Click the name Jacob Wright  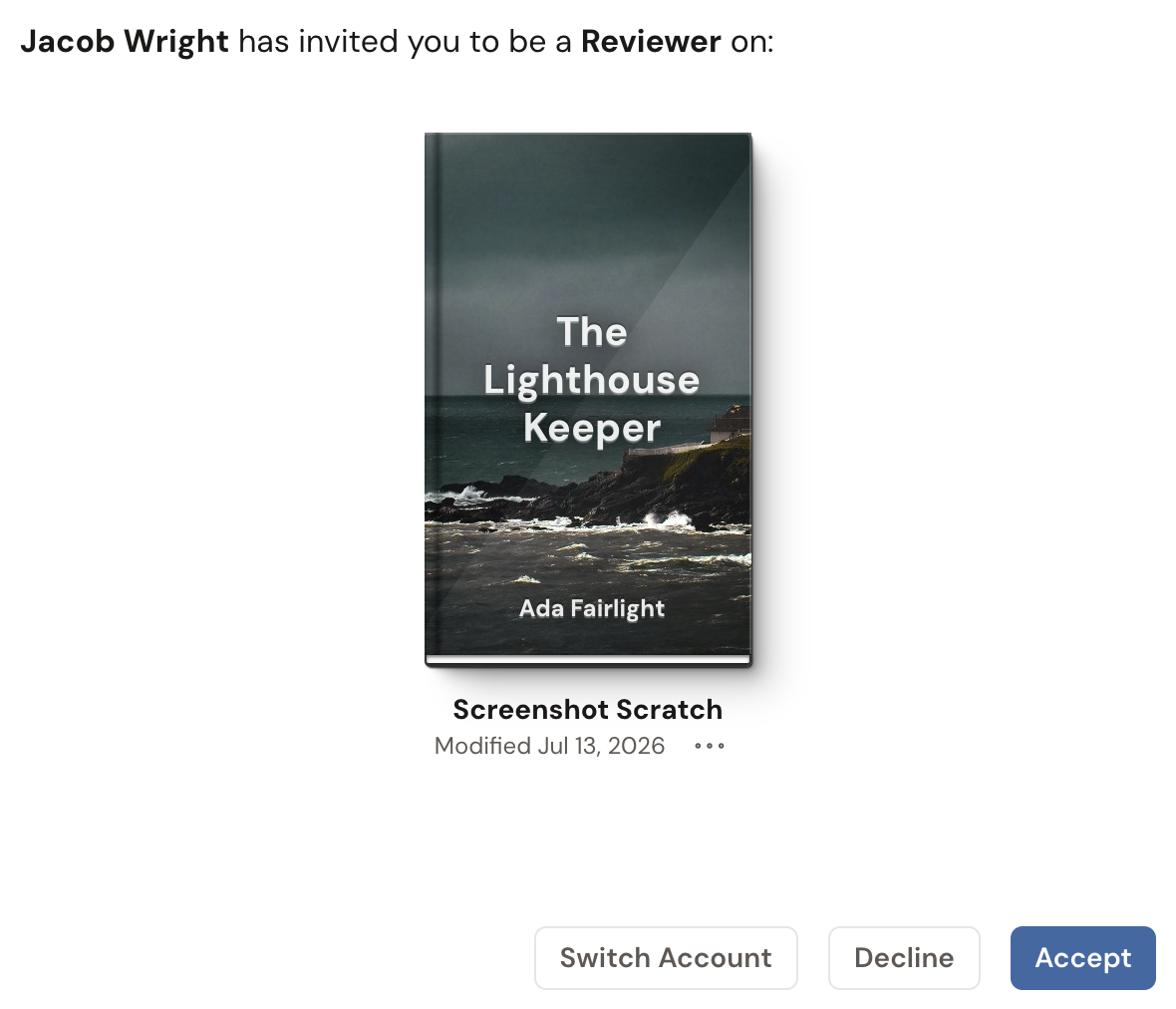[125, 42]
